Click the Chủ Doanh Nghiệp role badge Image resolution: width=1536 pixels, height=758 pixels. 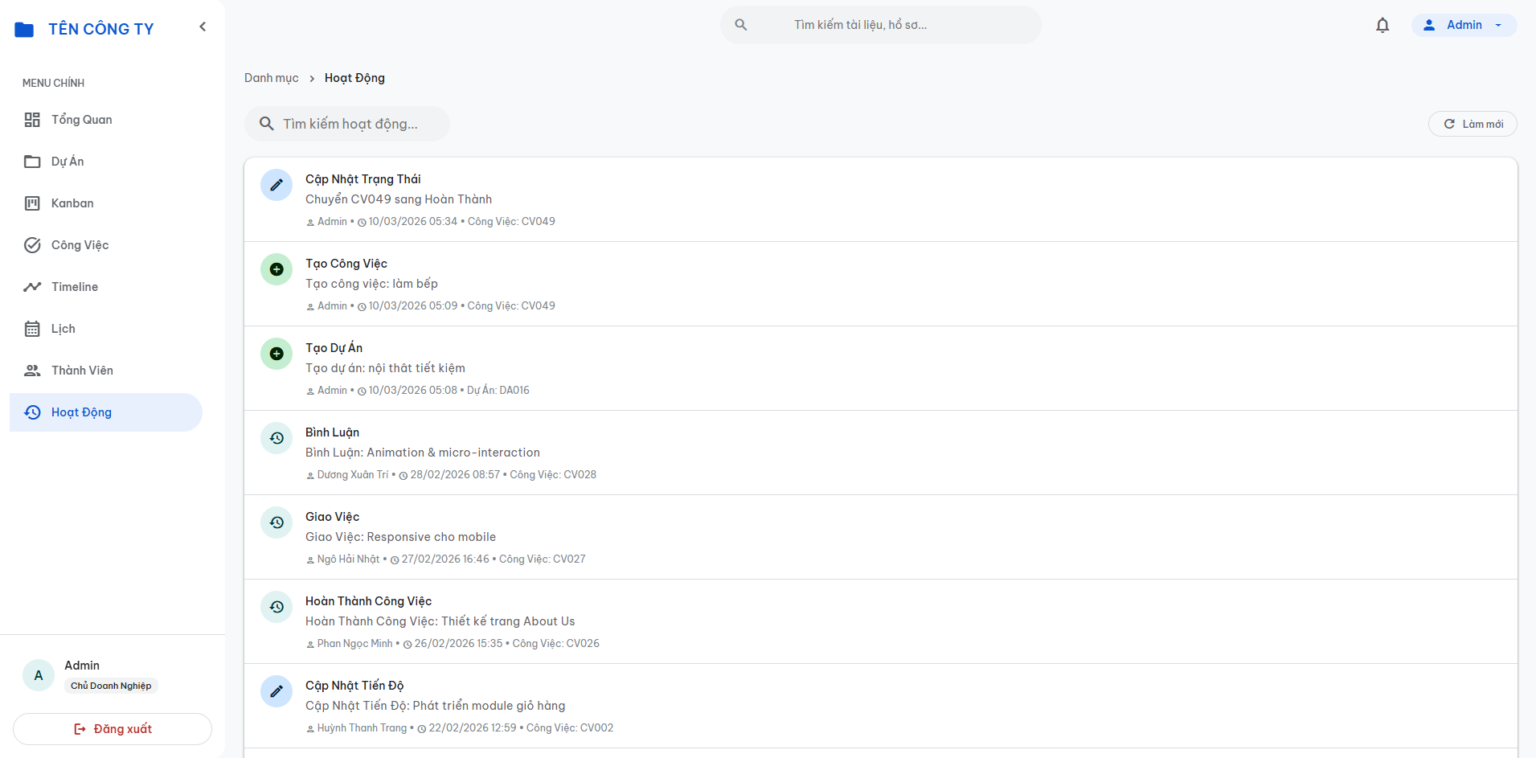(x=111, y=686)
